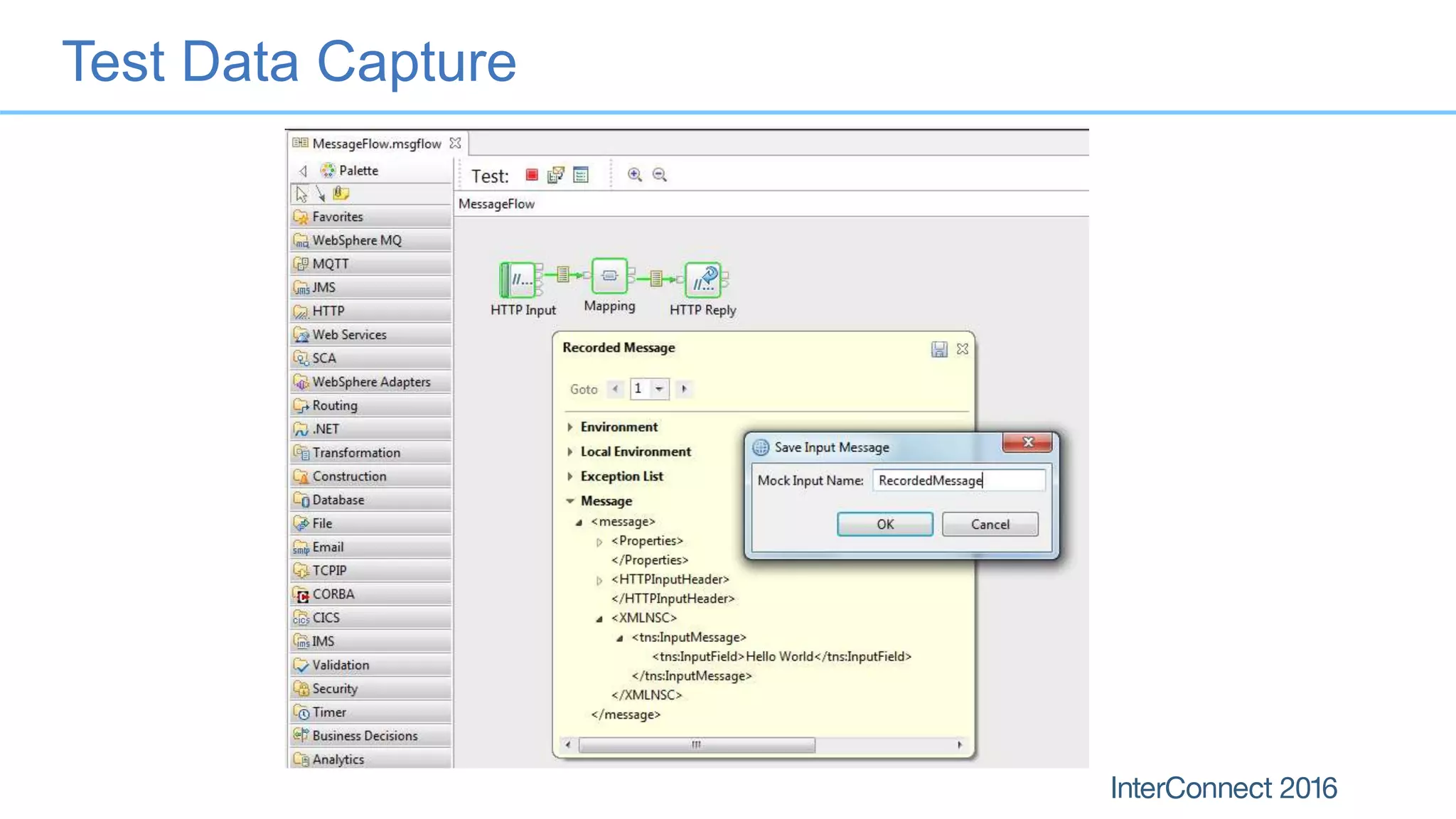This screenshot has height=819, width=1456.
Task: Open the WebSphere MQ palette drawer
Action: (x=357, y=240)
